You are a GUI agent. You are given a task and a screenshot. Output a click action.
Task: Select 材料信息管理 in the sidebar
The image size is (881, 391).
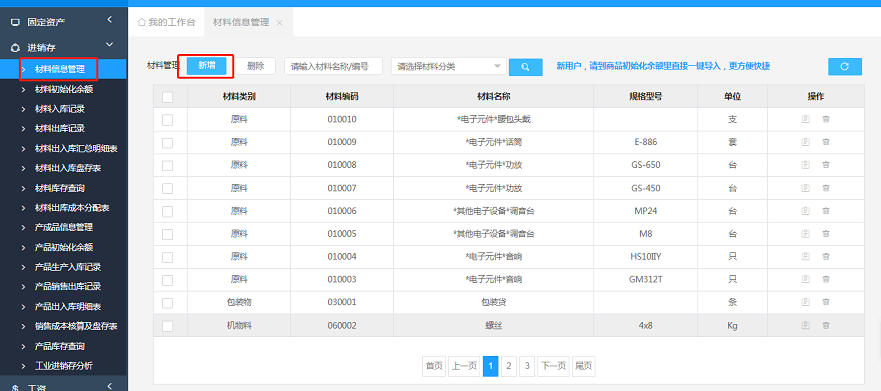point(63,69)
